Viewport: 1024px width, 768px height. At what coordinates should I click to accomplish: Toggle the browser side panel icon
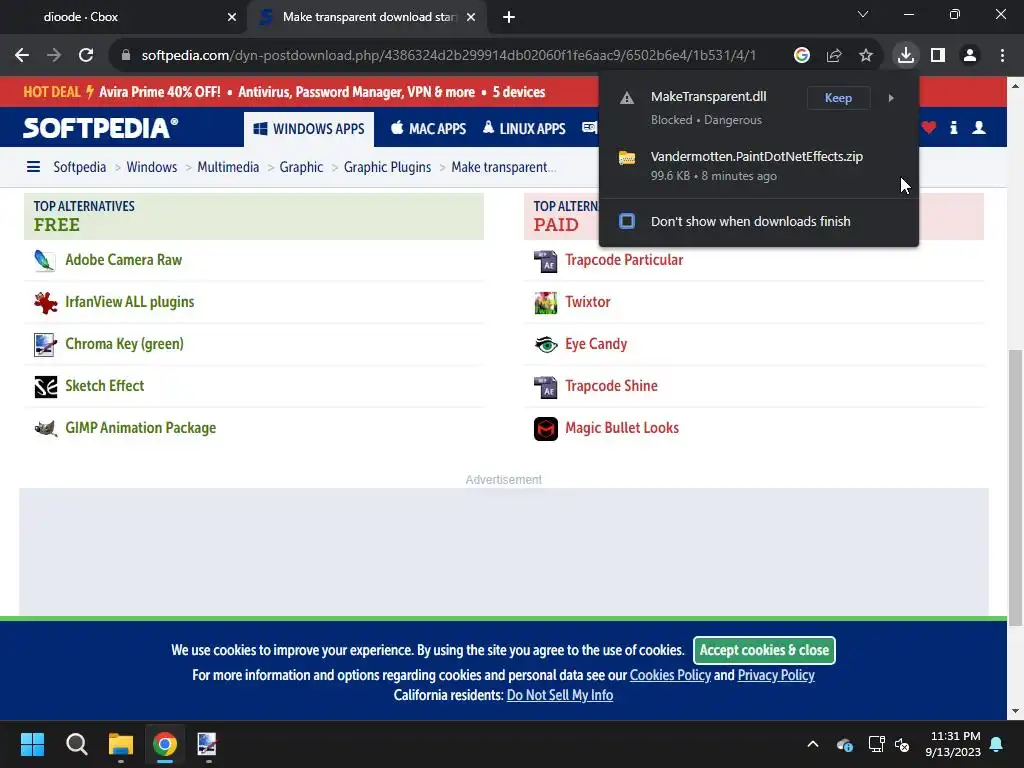click(x=938, y=56)
